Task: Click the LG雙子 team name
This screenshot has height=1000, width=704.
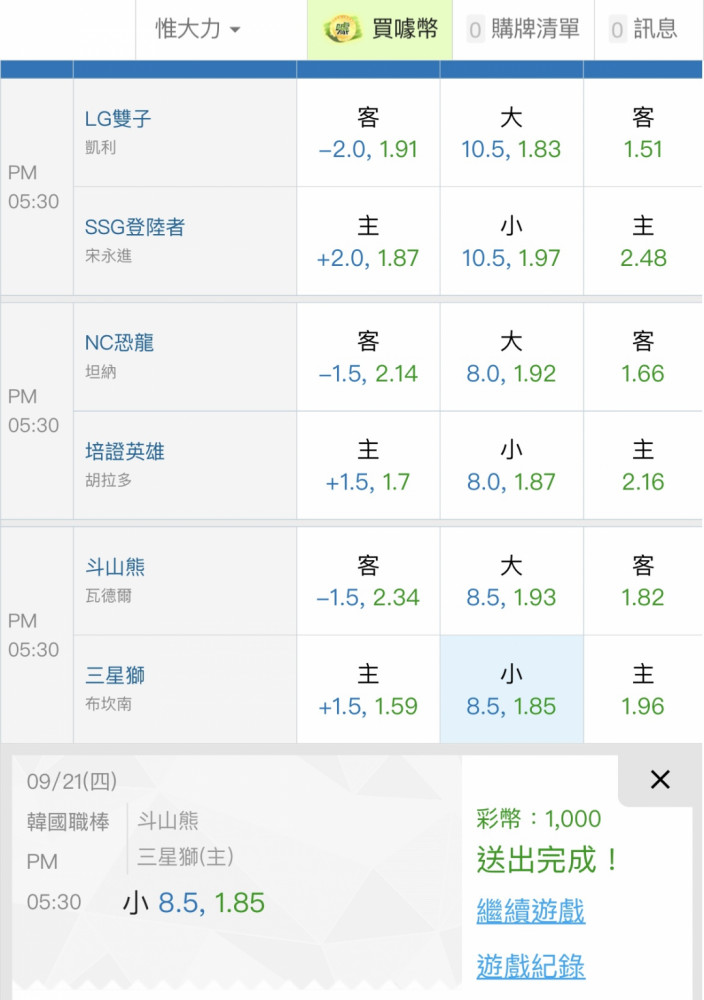Action: pos(118,118)
